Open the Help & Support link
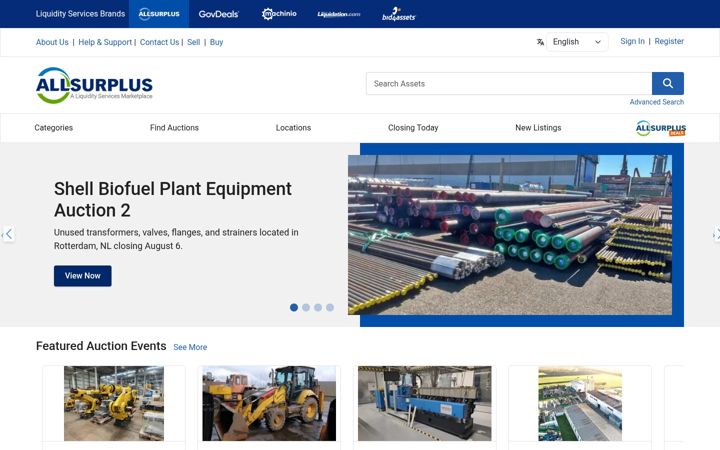The width and height of the screenshot is (720, 450). (105, 42)
